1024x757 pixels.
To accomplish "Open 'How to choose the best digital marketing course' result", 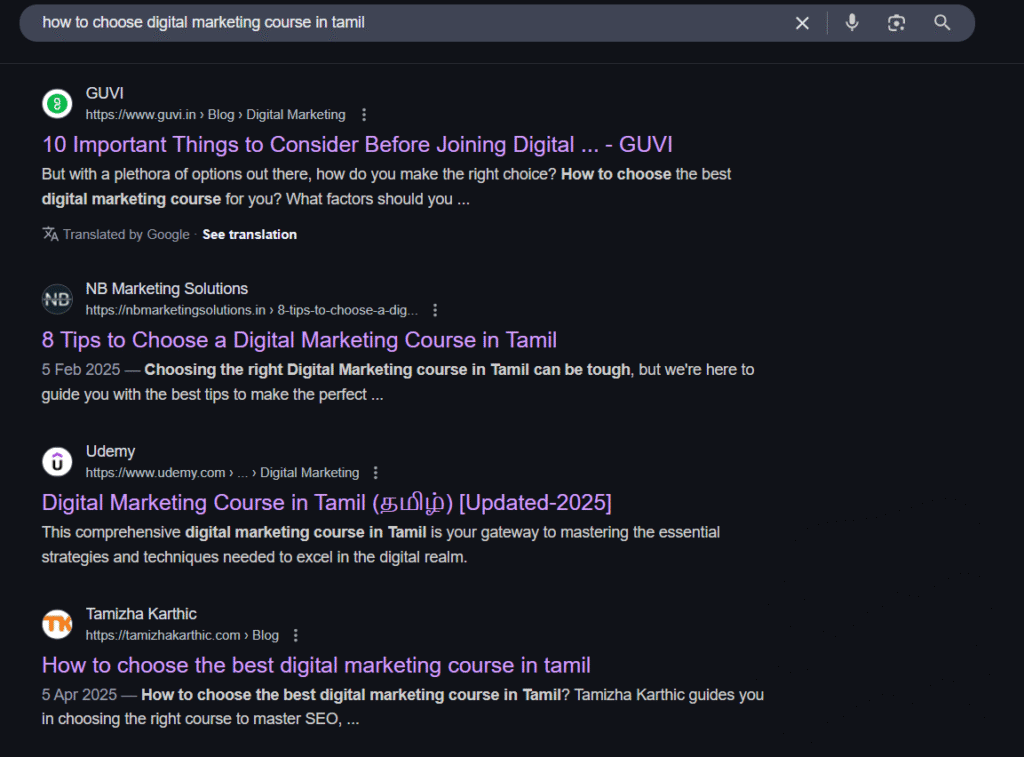I will click(316, 665).
